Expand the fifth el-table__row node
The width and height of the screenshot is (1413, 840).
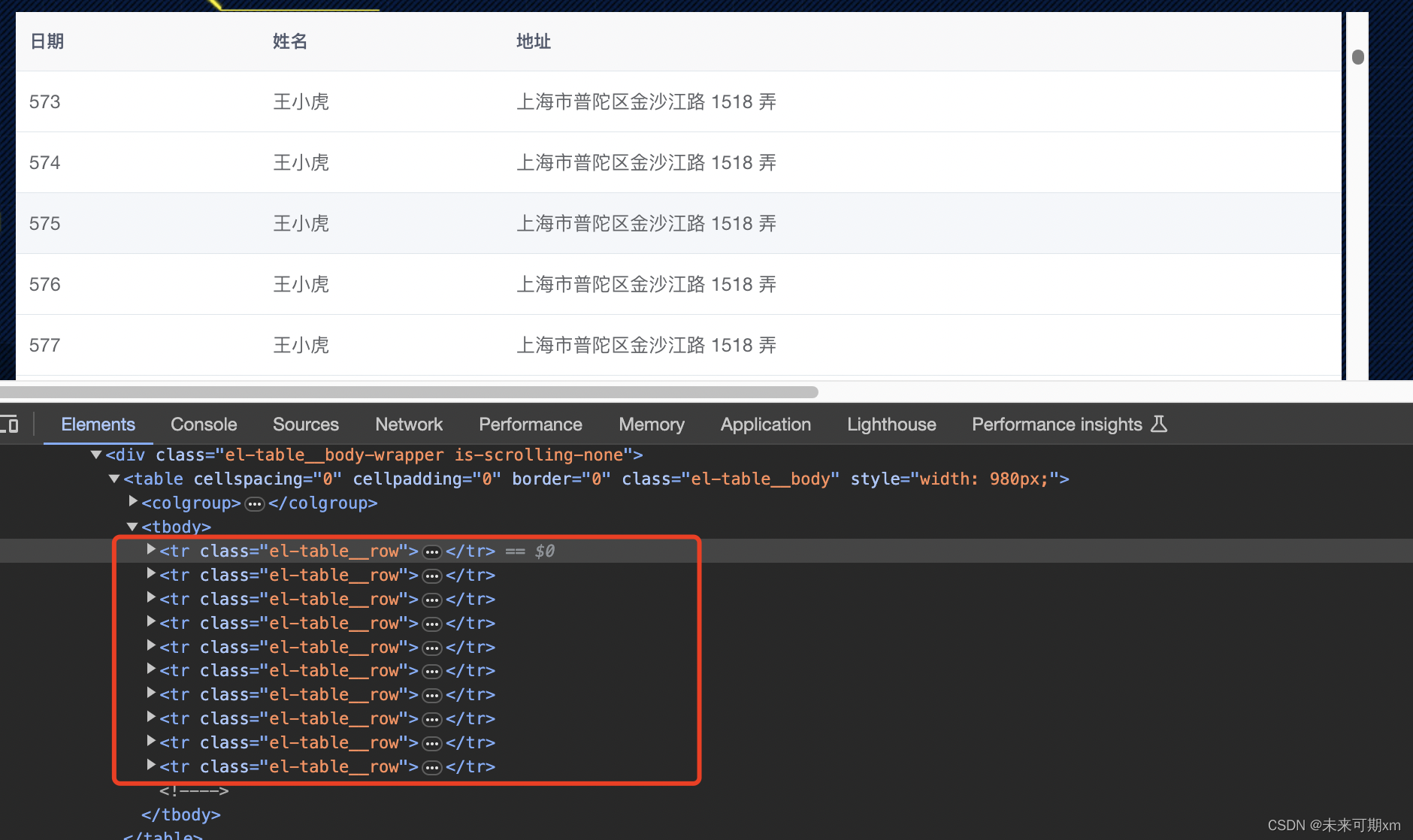[x=150, y=647]
